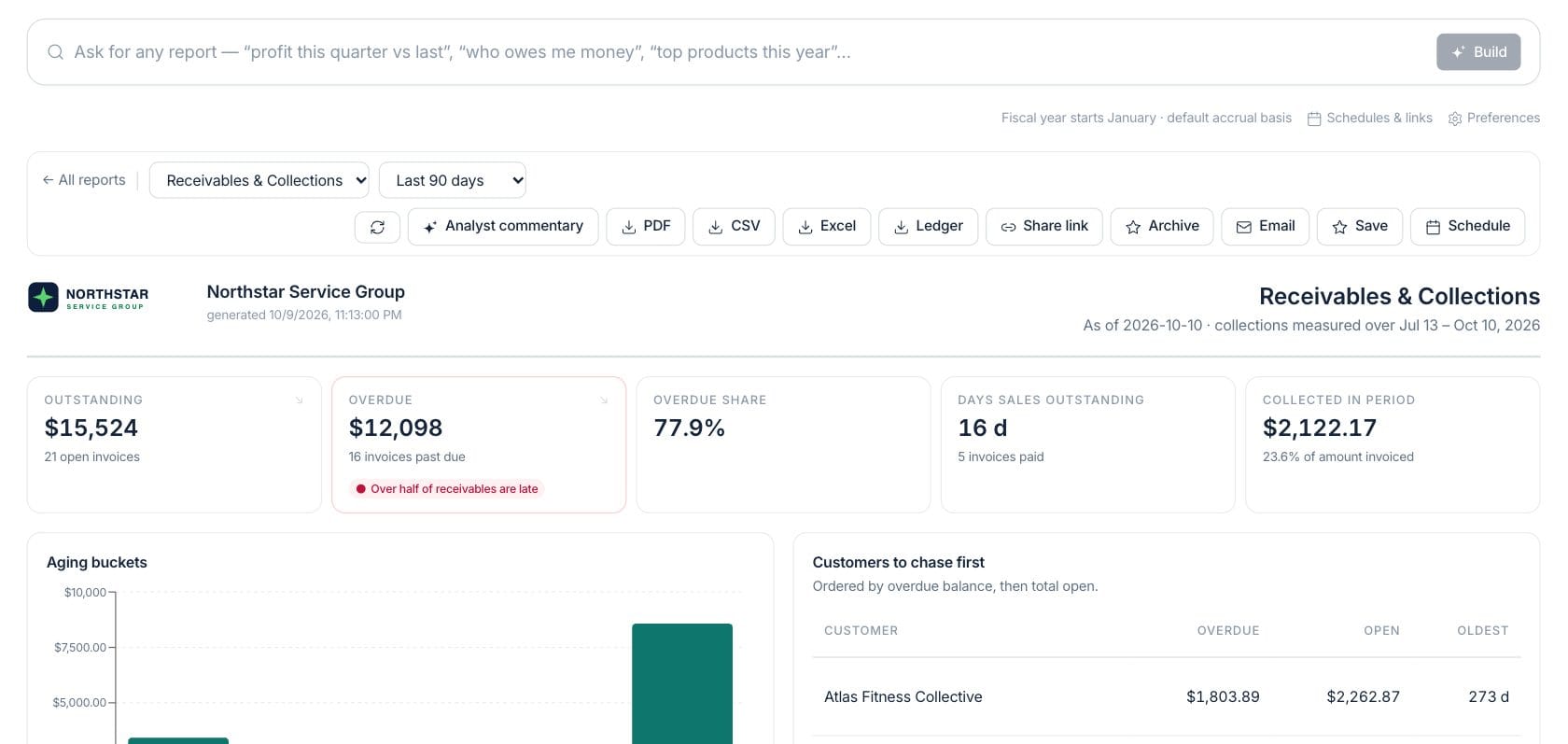Select the 16 d days sales outstanding value
Viewport: 1568px width, 744px height.
click(x=983, y=428)
